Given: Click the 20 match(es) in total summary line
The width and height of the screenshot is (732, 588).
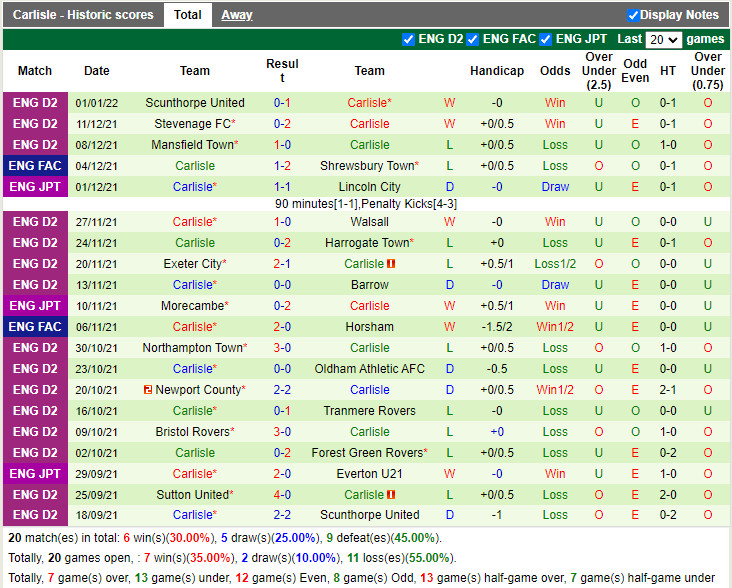Looking at the screenshot, I should point(225,538).
